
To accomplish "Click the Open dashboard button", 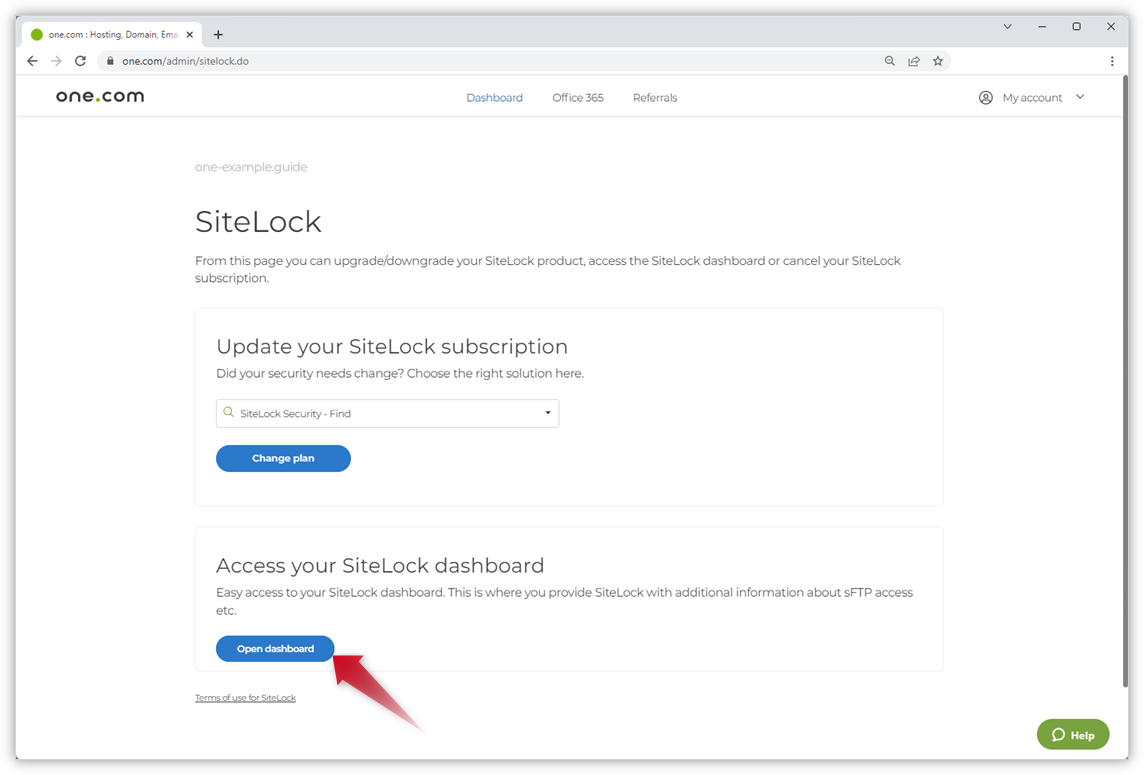I will point(275,649).
